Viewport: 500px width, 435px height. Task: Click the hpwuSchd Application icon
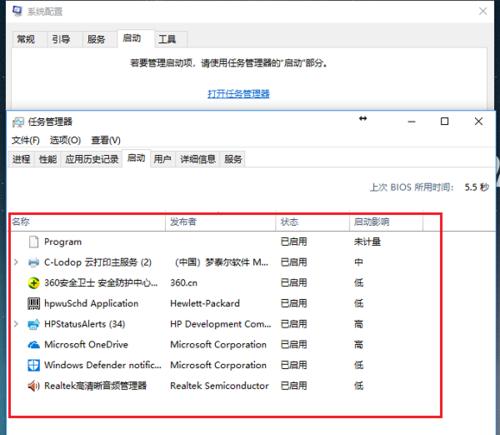[x=34, y=304]
